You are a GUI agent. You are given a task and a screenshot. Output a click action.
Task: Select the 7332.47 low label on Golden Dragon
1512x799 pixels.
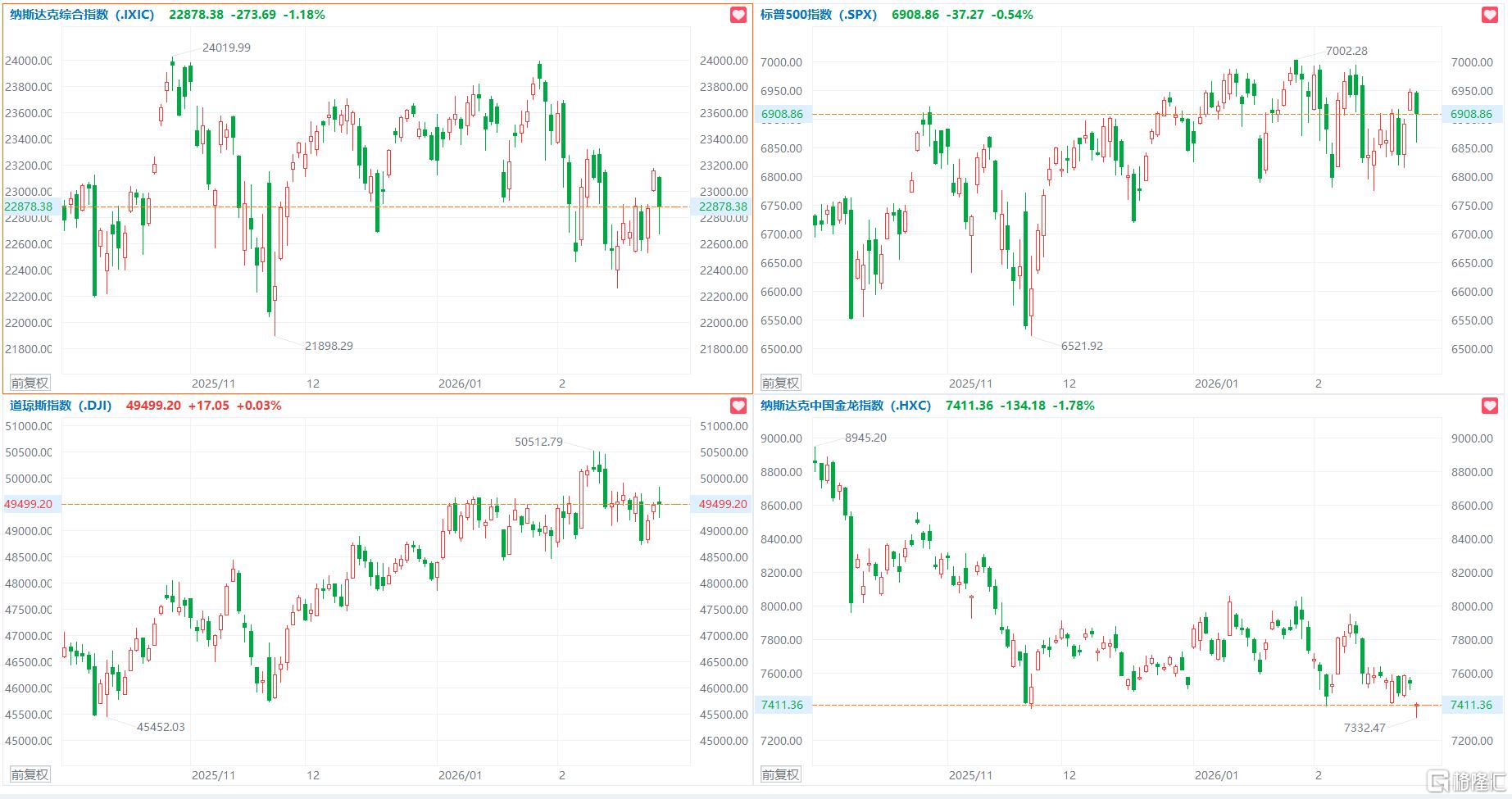coord(1364,728)
